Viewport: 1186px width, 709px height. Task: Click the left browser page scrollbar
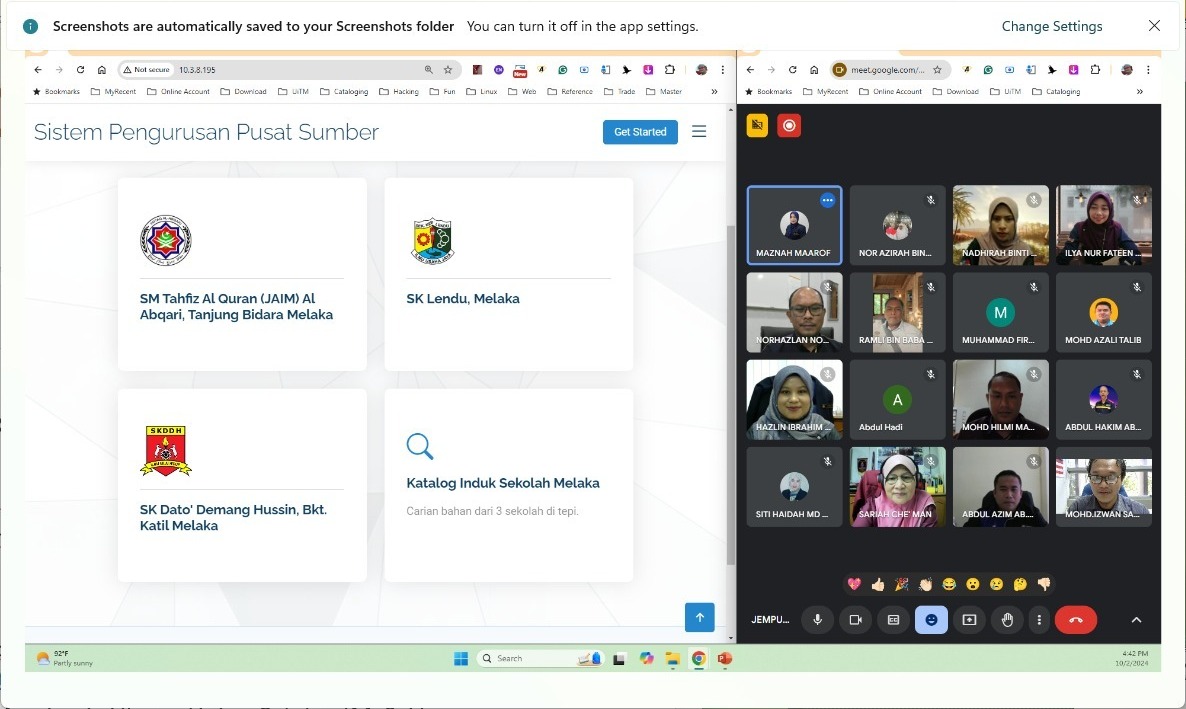[730, 395]
